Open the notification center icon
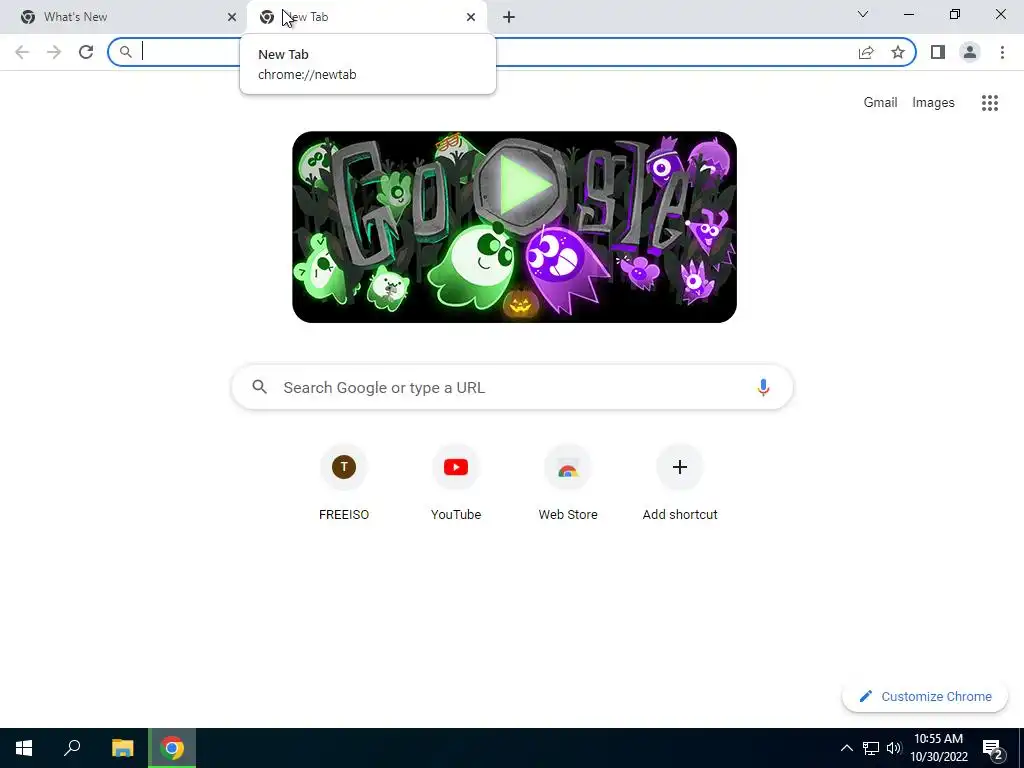This screenshot has height=768, width=1024. 993,748
